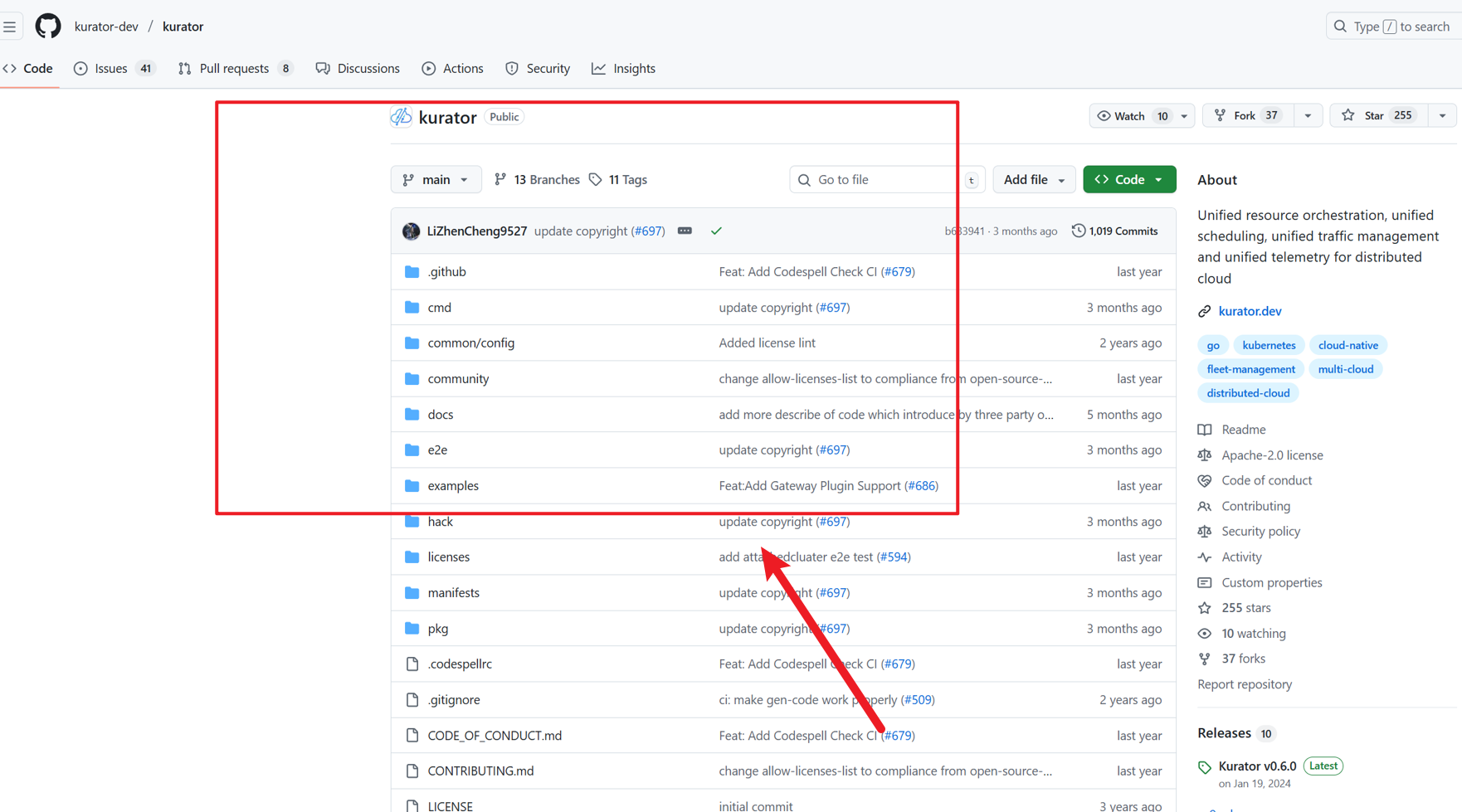Image resolution: width=1462 pixels, height=812 pixels.
Task: Click the Readme book icon
Action: (x=1205, y=430)
